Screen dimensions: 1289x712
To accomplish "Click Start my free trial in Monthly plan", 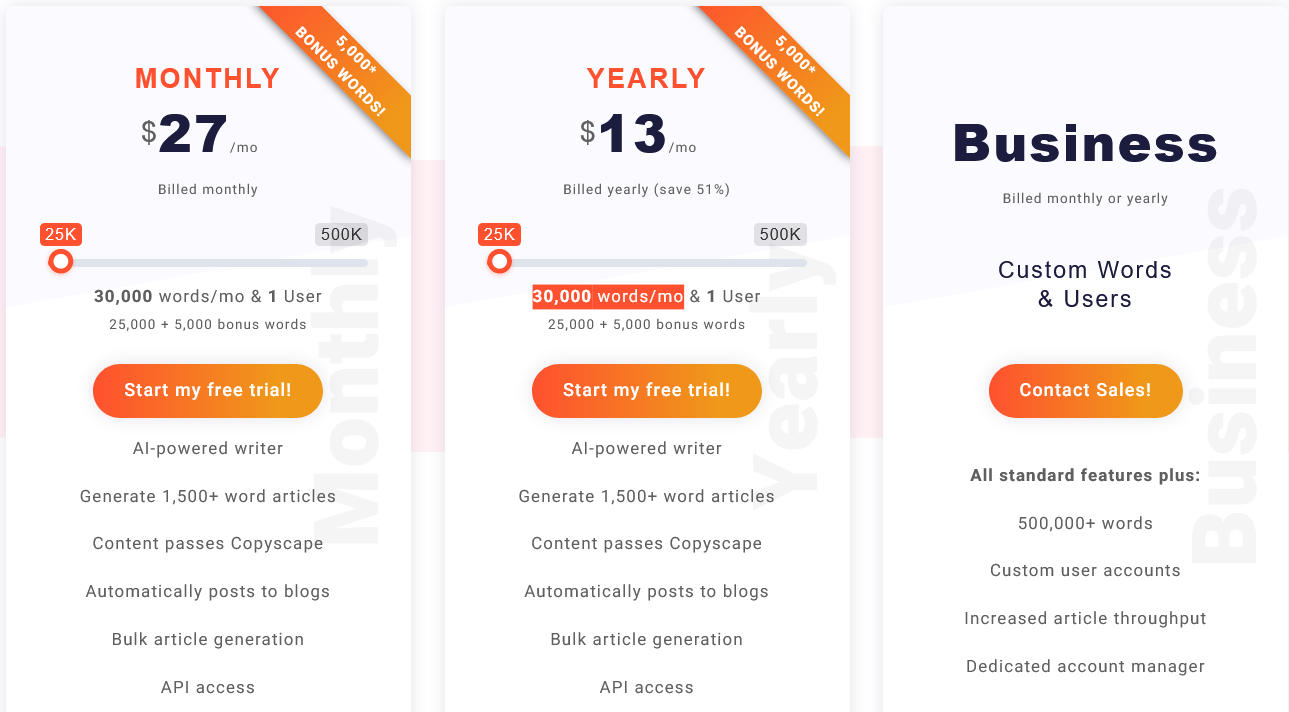I will click(208, 390).
